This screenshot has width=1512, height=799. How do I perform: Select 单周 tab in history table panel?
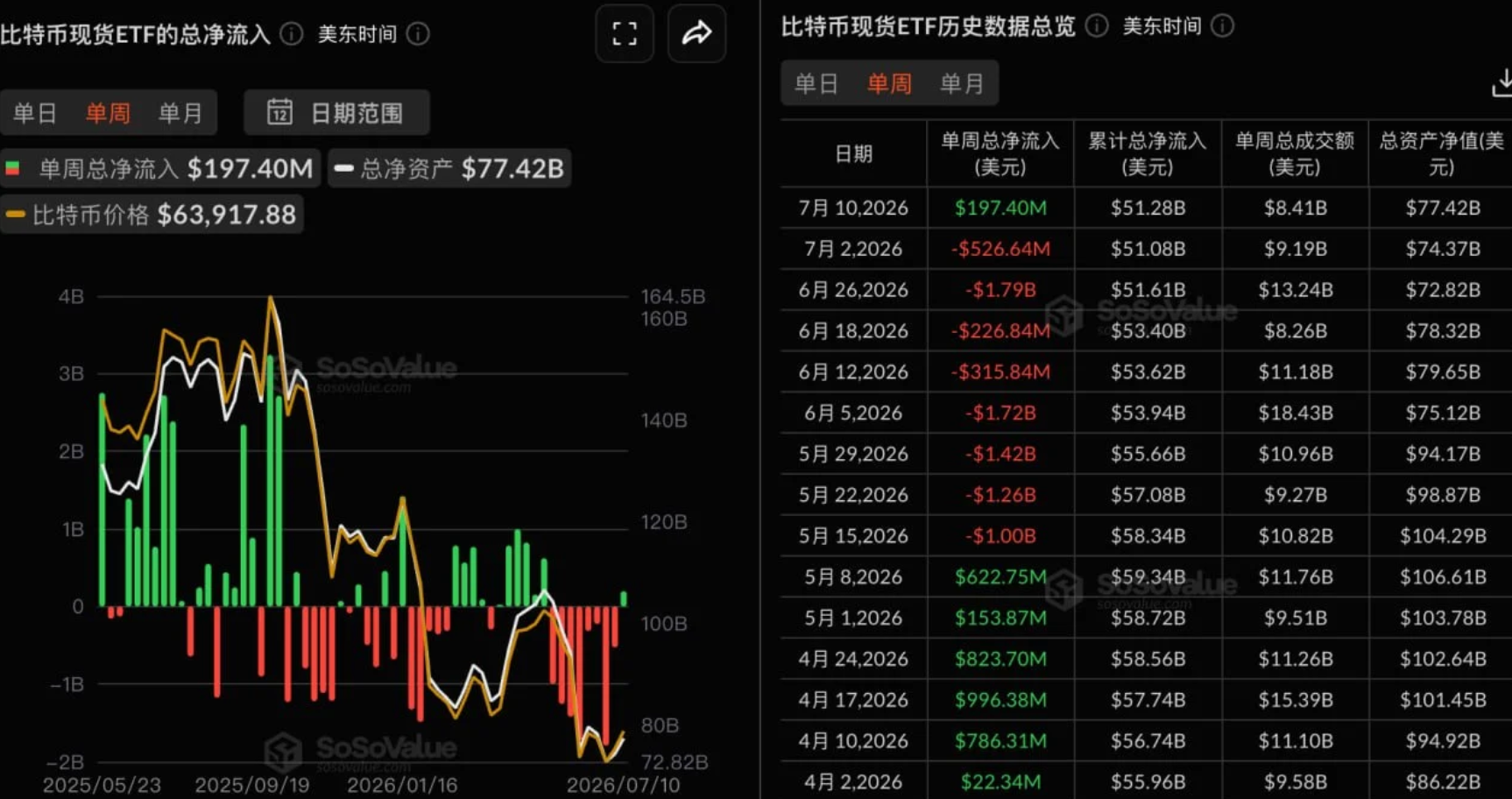point(889,83)
